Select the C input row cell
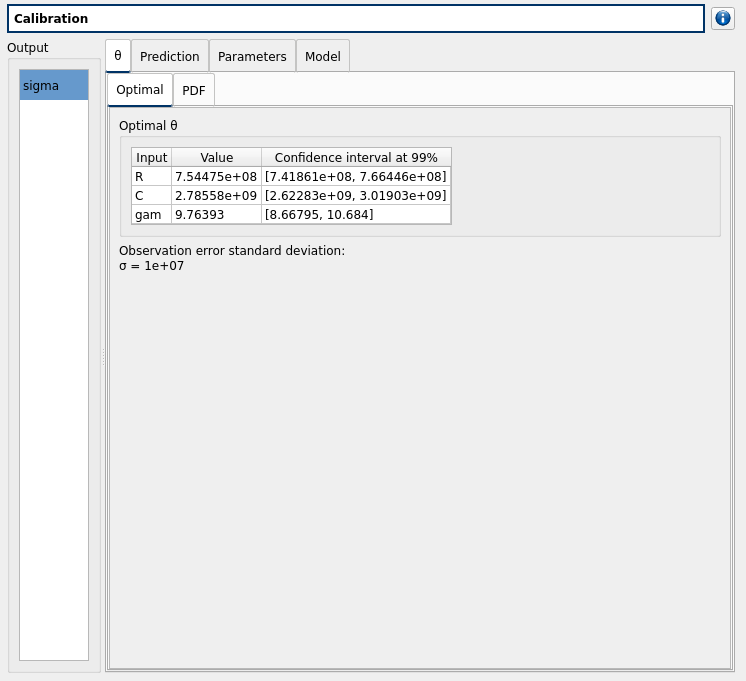 click(151, 196)
